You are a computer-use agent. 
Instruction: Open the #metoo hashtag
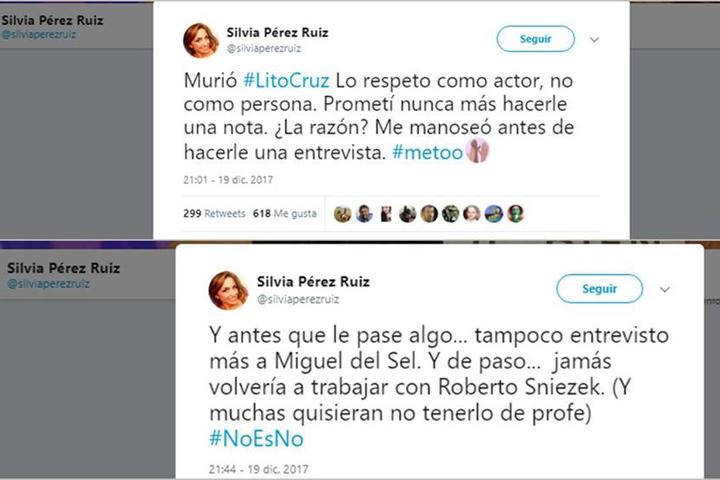pyautogui.click(x=428, y=152)
